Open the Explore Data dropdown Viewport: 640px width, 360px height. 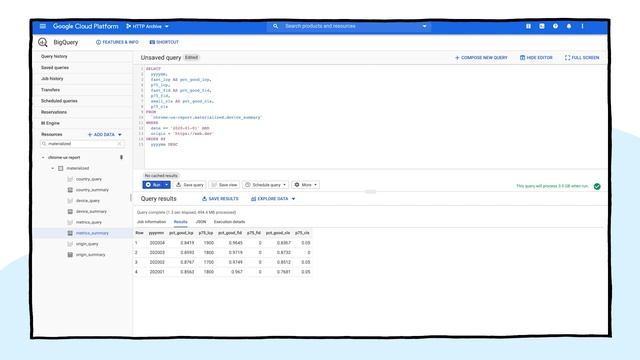tap(273, 199)
